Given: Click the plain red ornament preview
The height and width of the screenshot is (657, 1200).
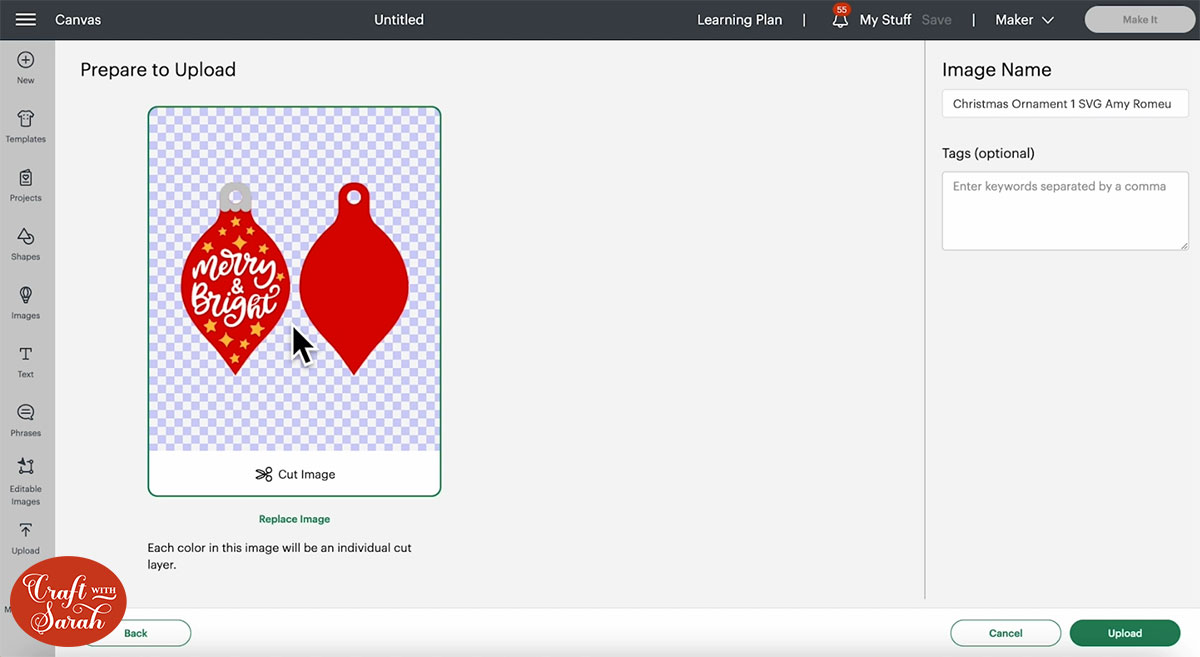Looking at the screenshot, I should [x=354, y=279].
